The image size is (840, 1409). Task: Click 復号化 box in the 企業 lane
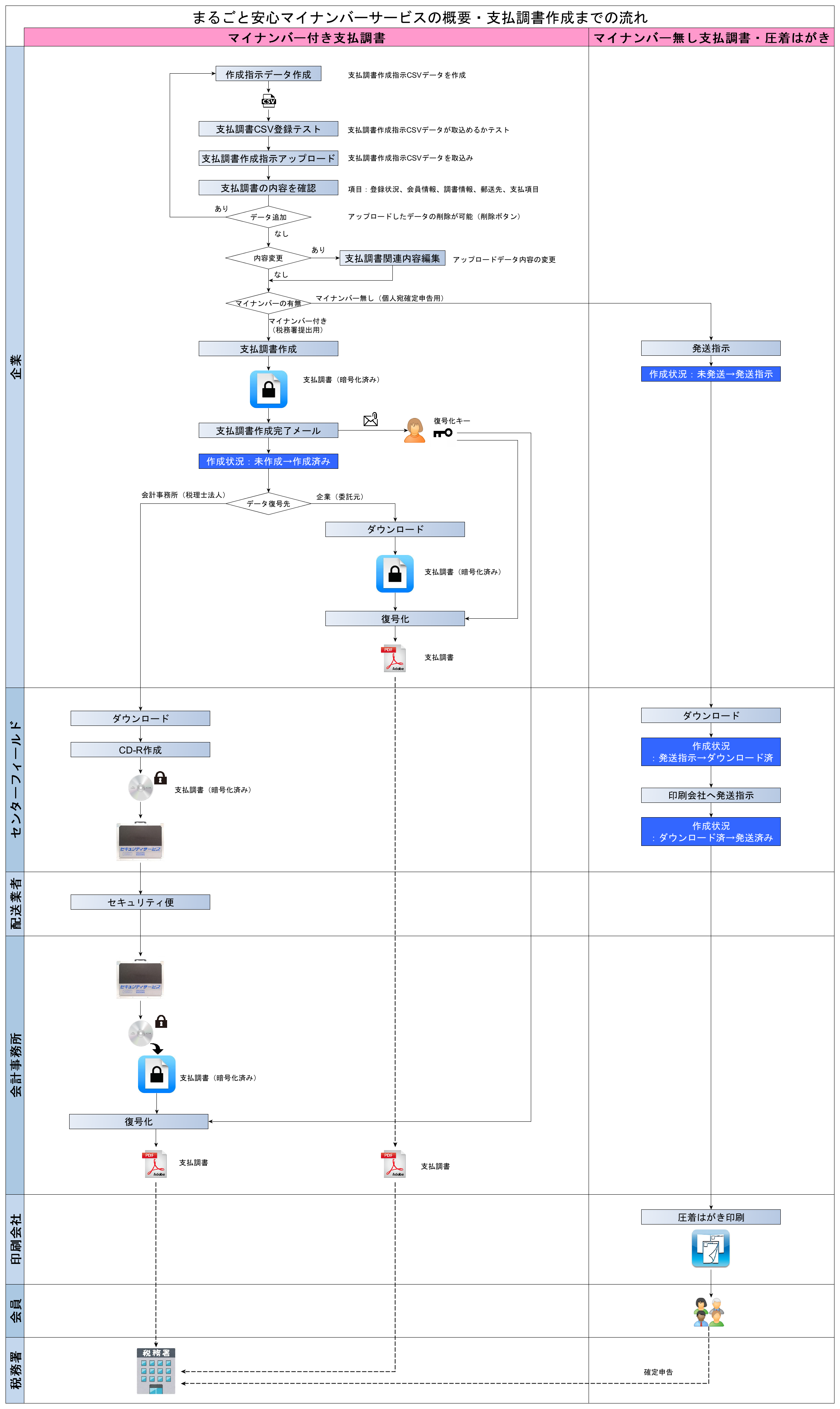pyautogui.click(x=395, y=618)
